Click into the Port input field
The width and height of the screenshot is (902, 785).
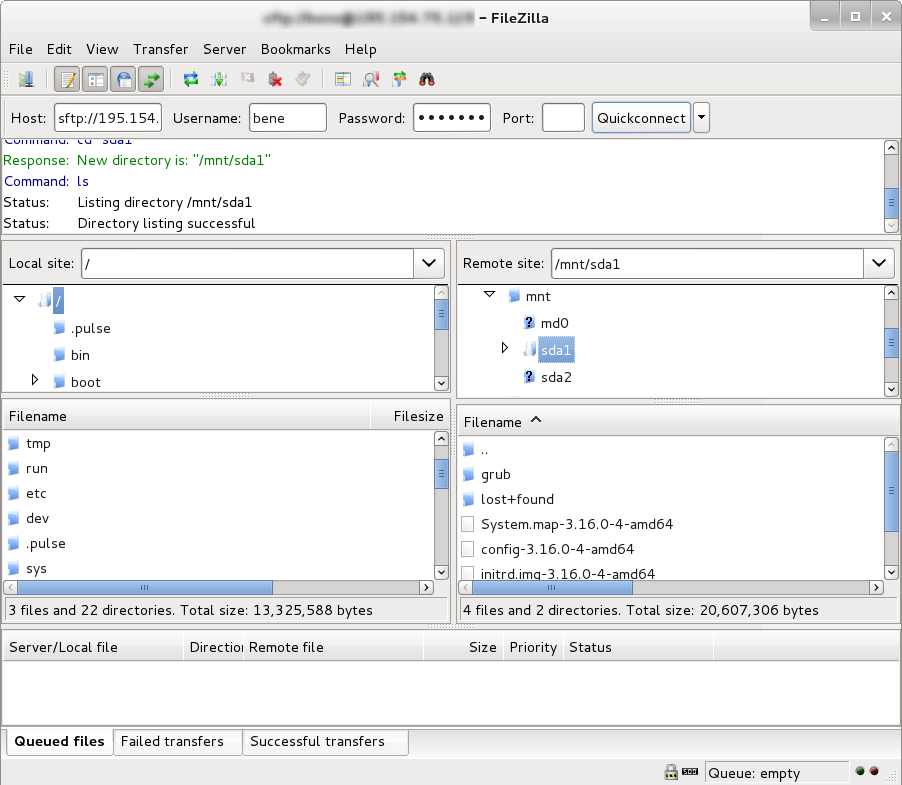(563, 118)
